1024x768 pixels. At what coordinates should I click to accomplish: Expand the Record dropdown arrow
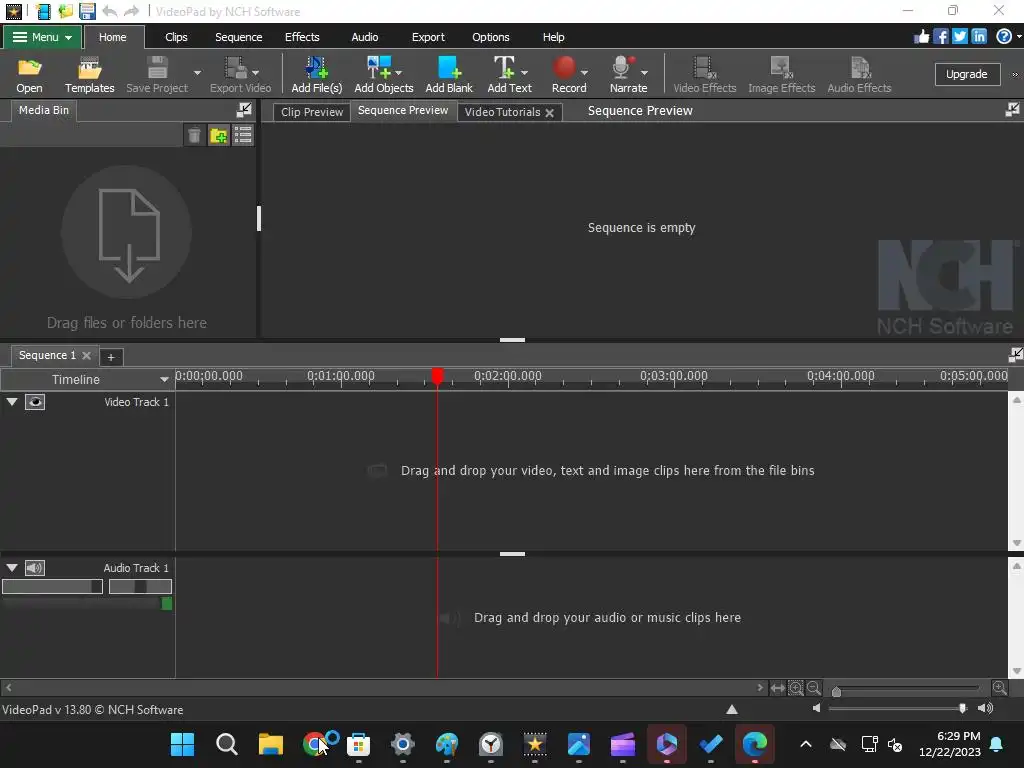click(584, 72)
